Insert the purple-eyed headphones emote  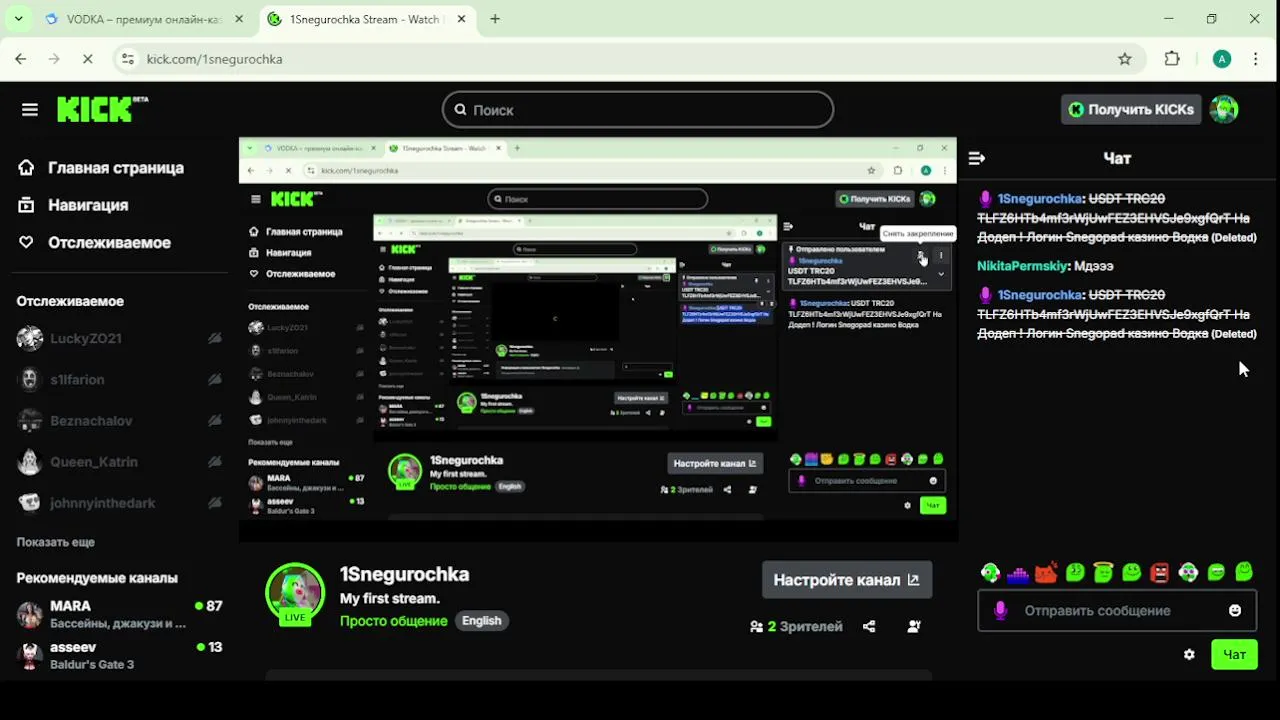click(x=1188, y=573)
